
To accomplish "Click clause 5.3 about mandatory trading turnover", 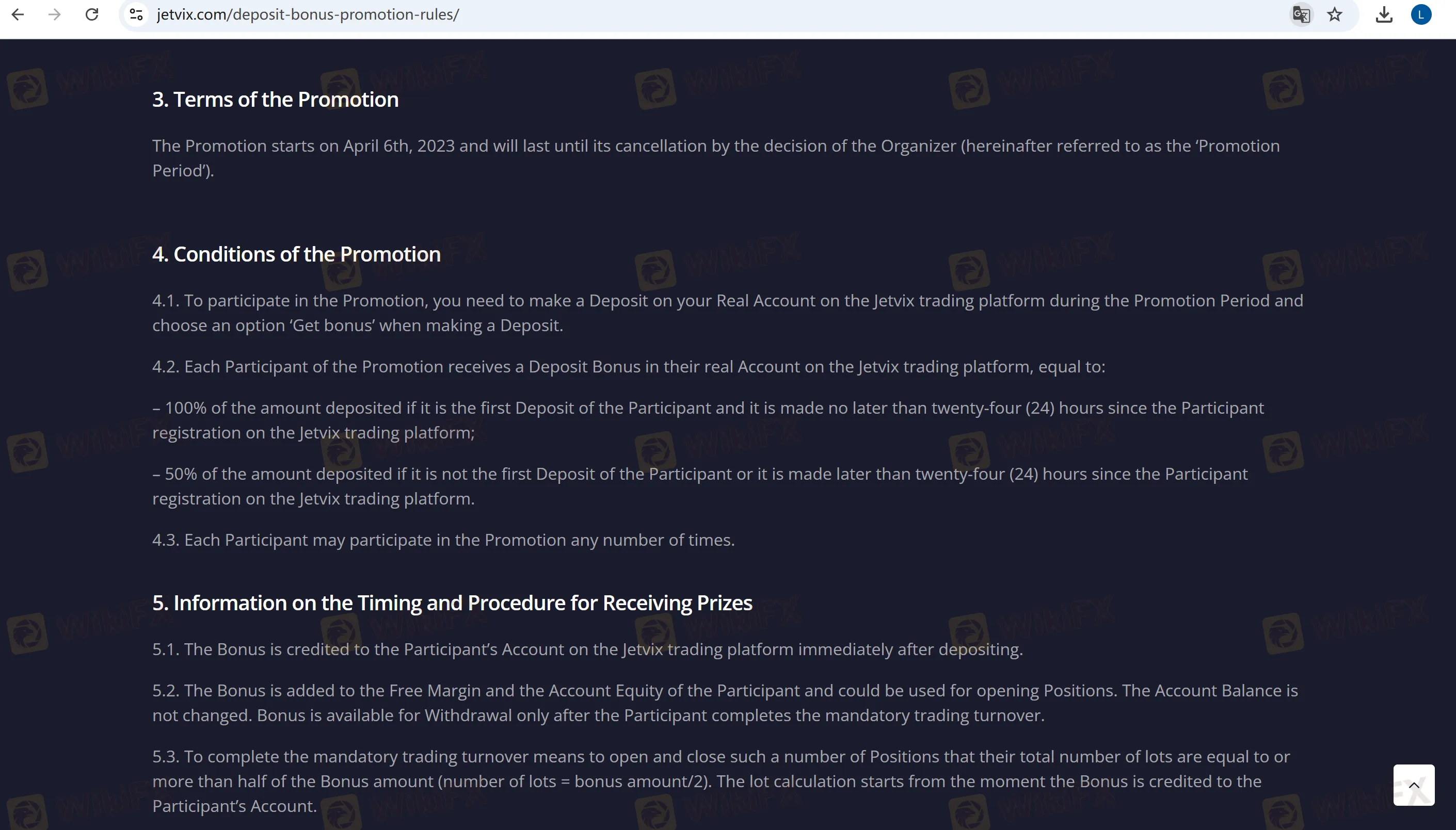I will point(721,781).
